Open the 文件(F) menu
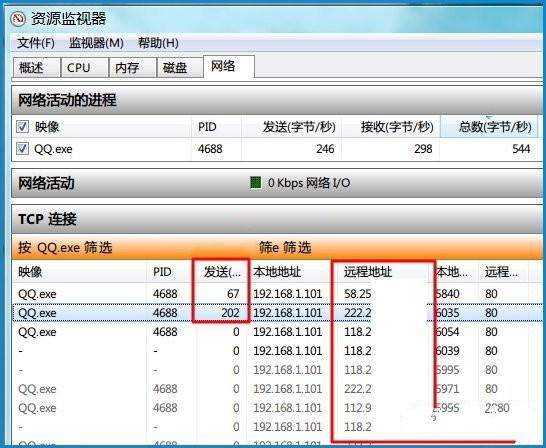The height and width of the screenshot is (448, 546). [x=36, y=43]
